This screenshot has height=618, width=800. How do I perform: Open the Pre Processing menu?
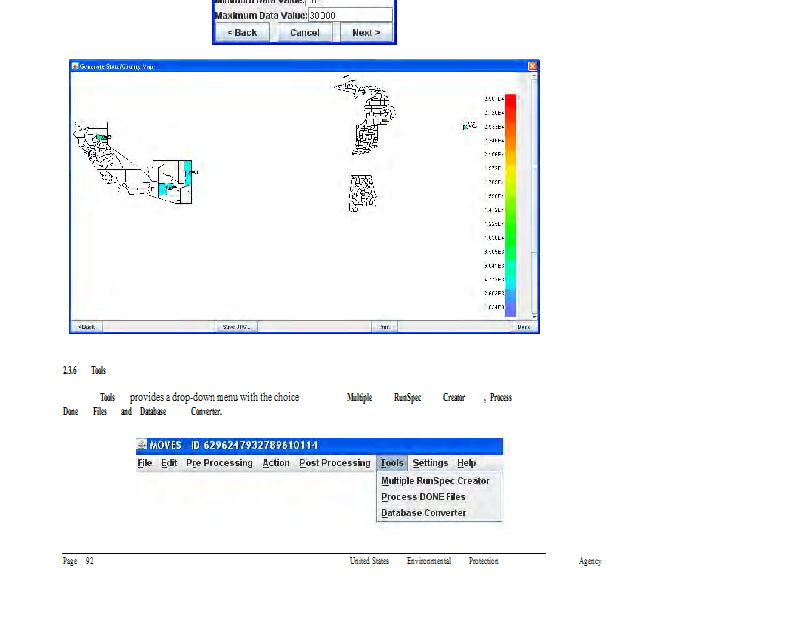[x=219, y=463]
